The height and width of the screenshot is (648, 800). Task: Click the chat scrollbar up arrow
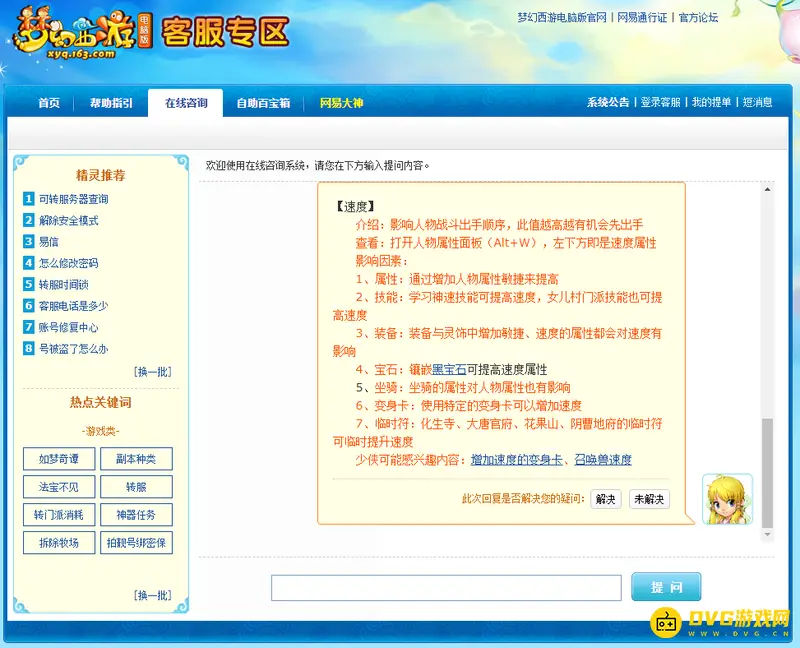[x=767, y=189]
